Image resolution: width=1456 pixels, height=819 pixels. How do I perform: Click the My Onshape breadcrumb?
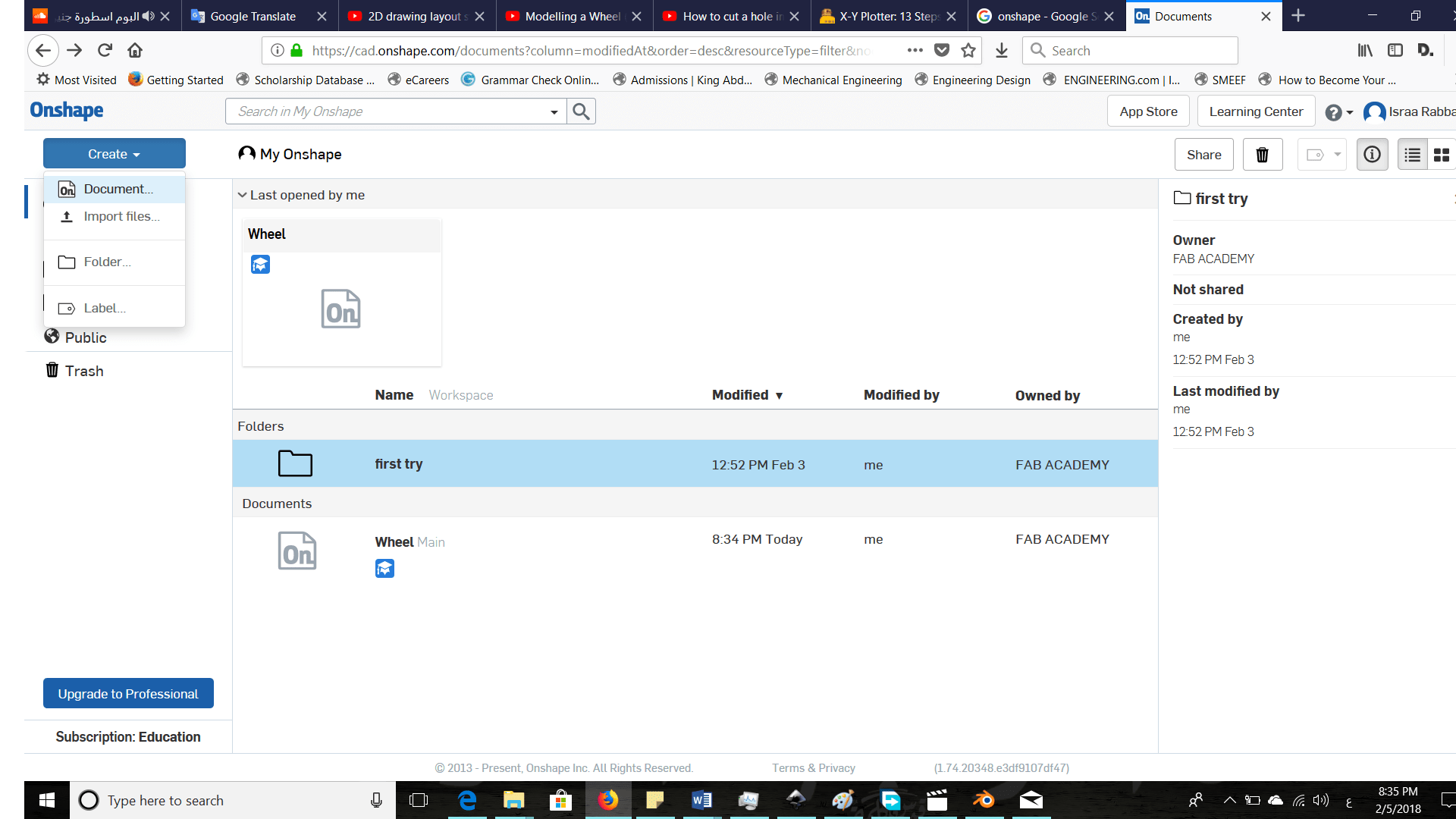(x=290, y=154)
